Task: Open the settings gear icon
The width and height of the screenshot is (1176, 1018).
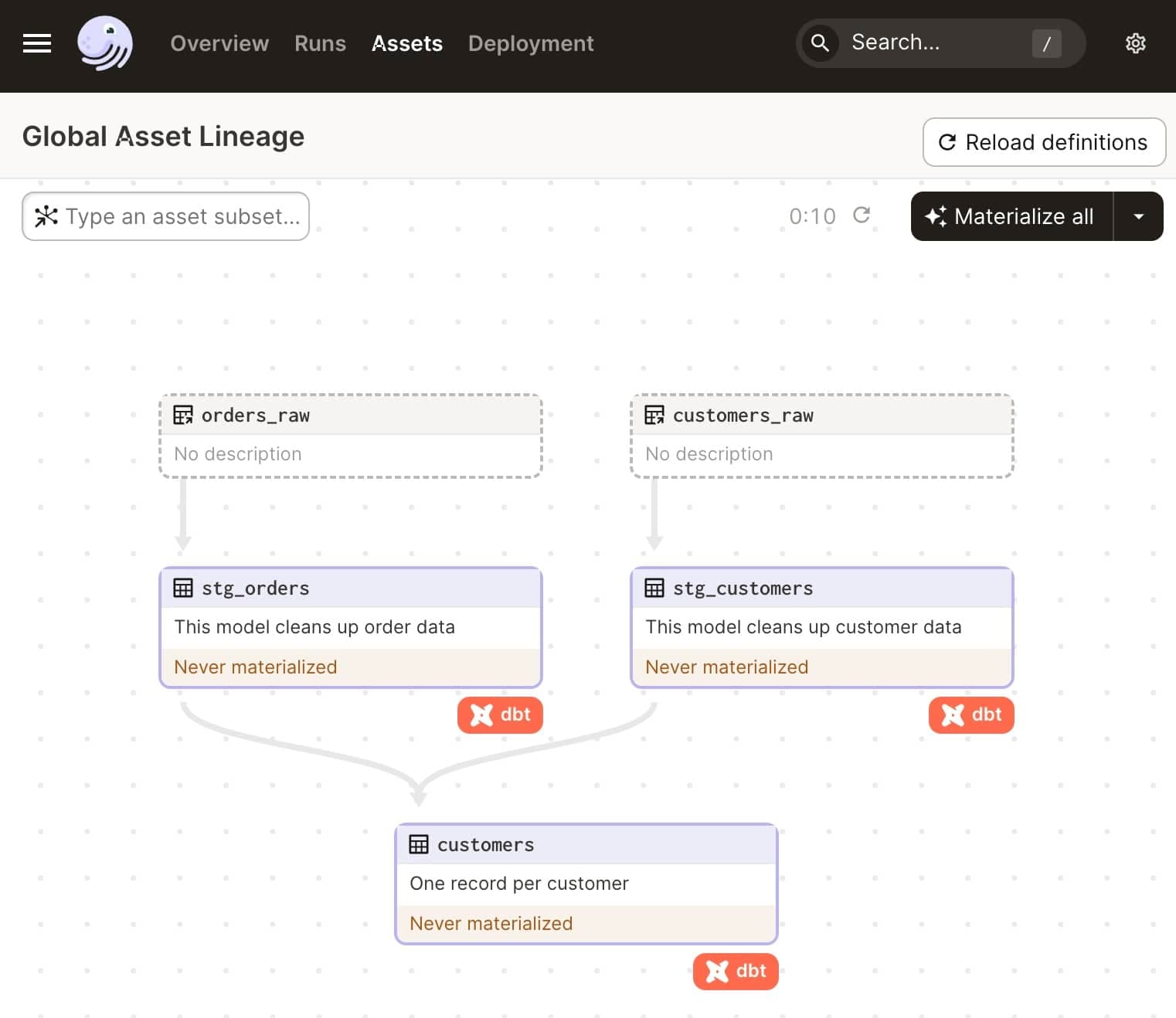Action: 1135,43
